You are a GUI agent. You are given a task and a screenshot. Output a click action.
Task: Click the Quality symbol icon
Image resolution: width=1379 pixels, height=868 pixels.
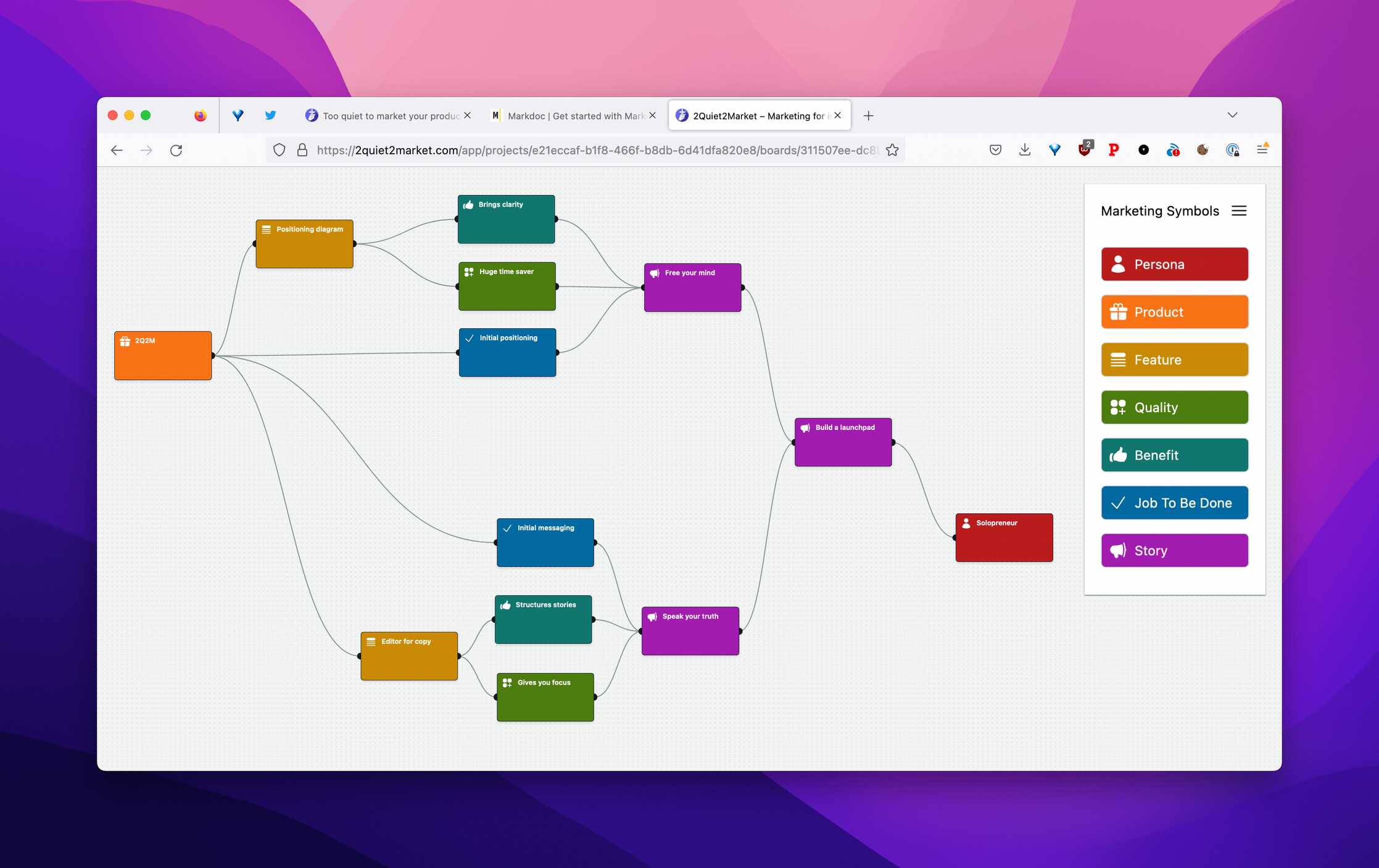(1119, 407)
